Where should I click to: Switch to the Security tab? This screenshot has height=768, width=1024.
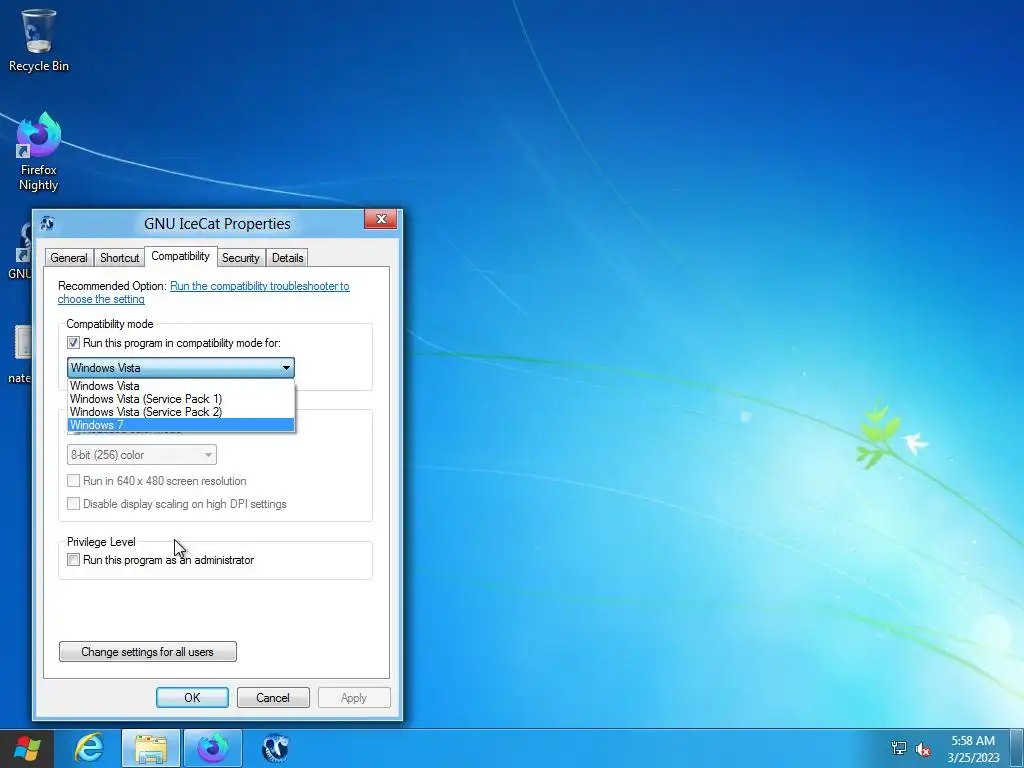(x=240, y=258)
